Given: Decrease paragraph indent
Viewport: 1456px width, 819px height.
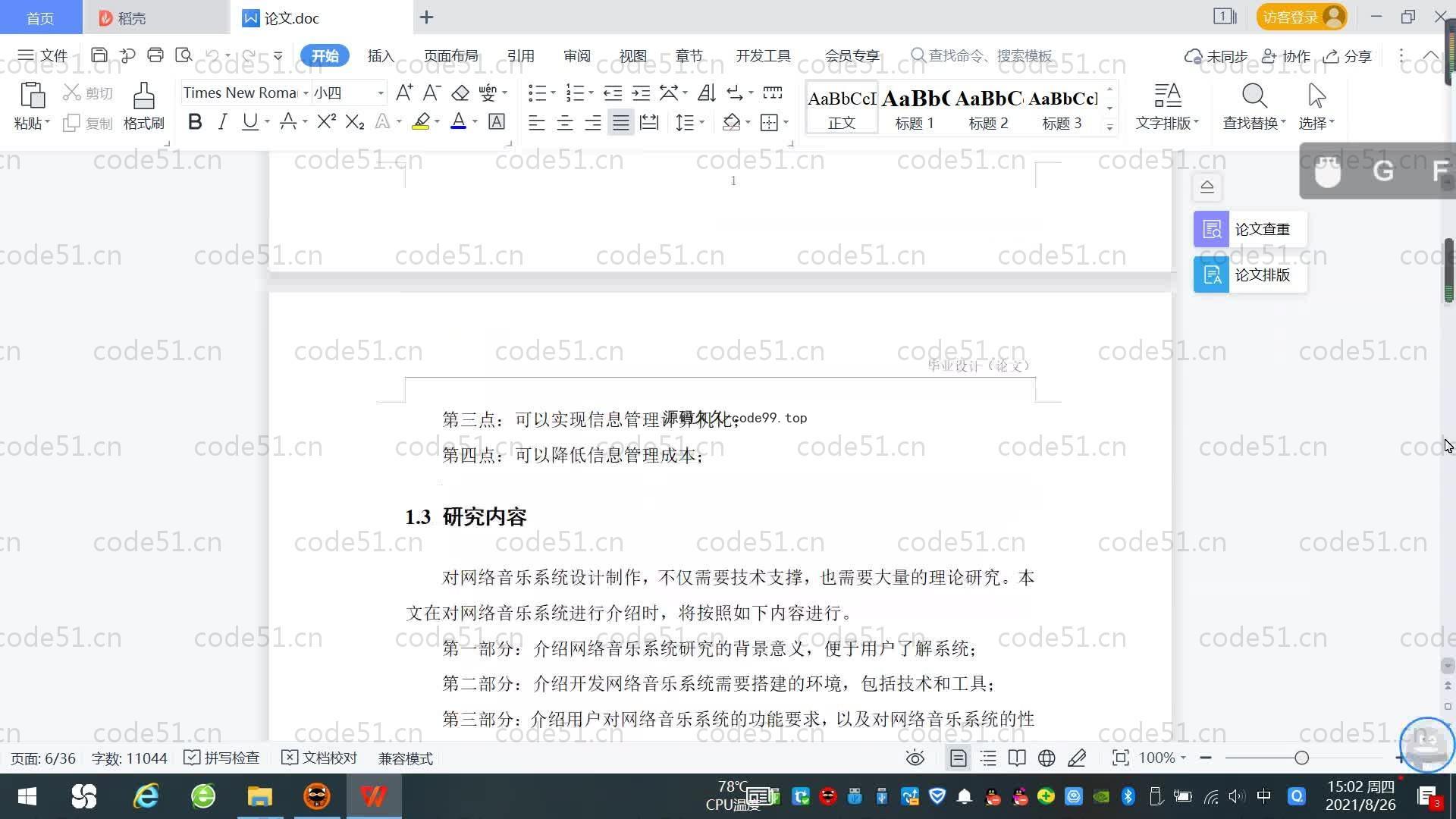Looking at the screenshot, I should pos(613,93).
